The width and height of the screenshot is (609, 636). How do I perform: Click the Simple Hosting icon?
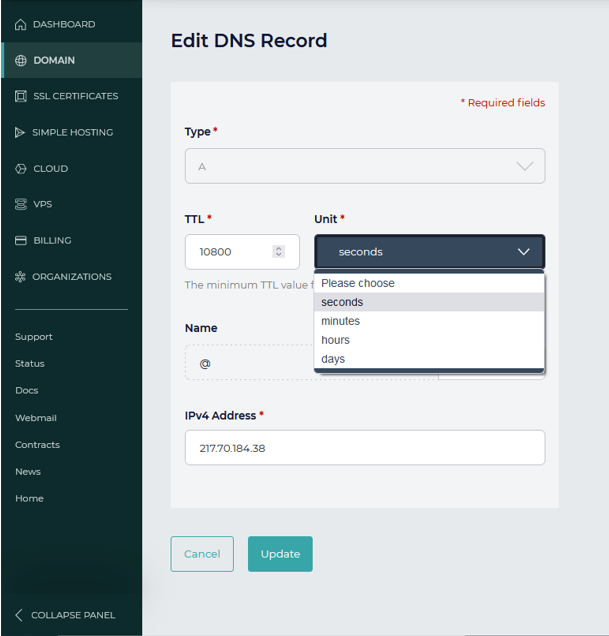click(20, 132)
